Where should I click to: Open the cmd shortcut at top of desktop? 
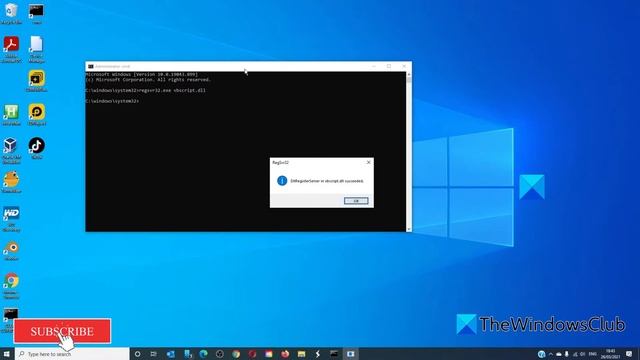click(x=36, y=13)
